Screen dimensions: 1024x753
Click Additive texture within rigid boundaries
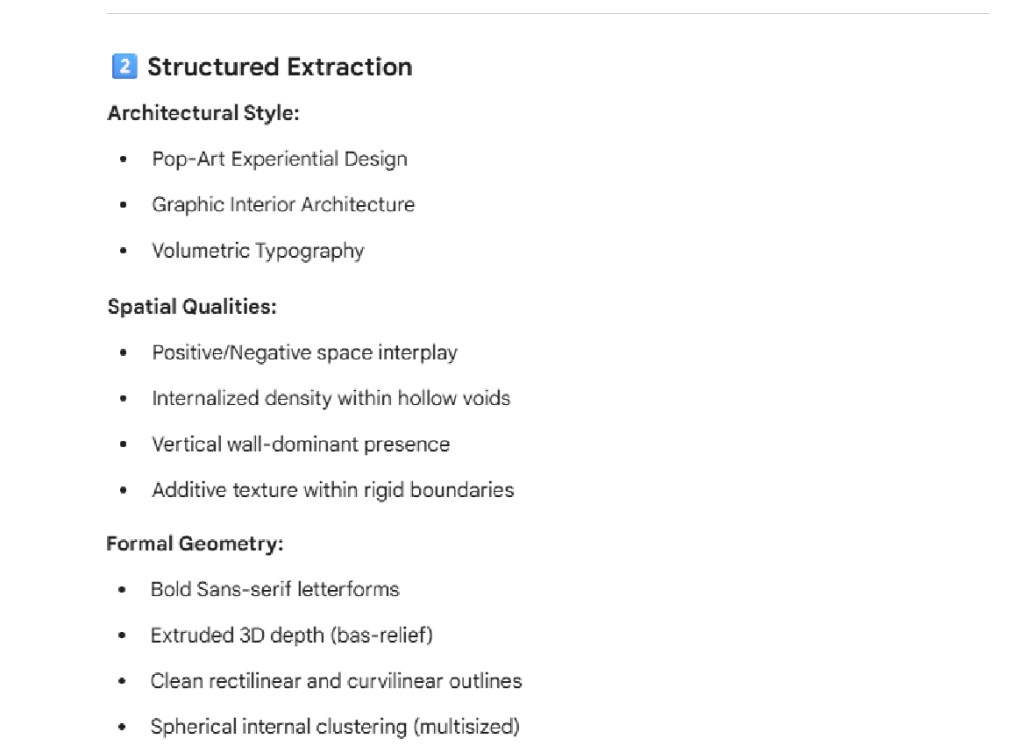[x=333, y=491]
